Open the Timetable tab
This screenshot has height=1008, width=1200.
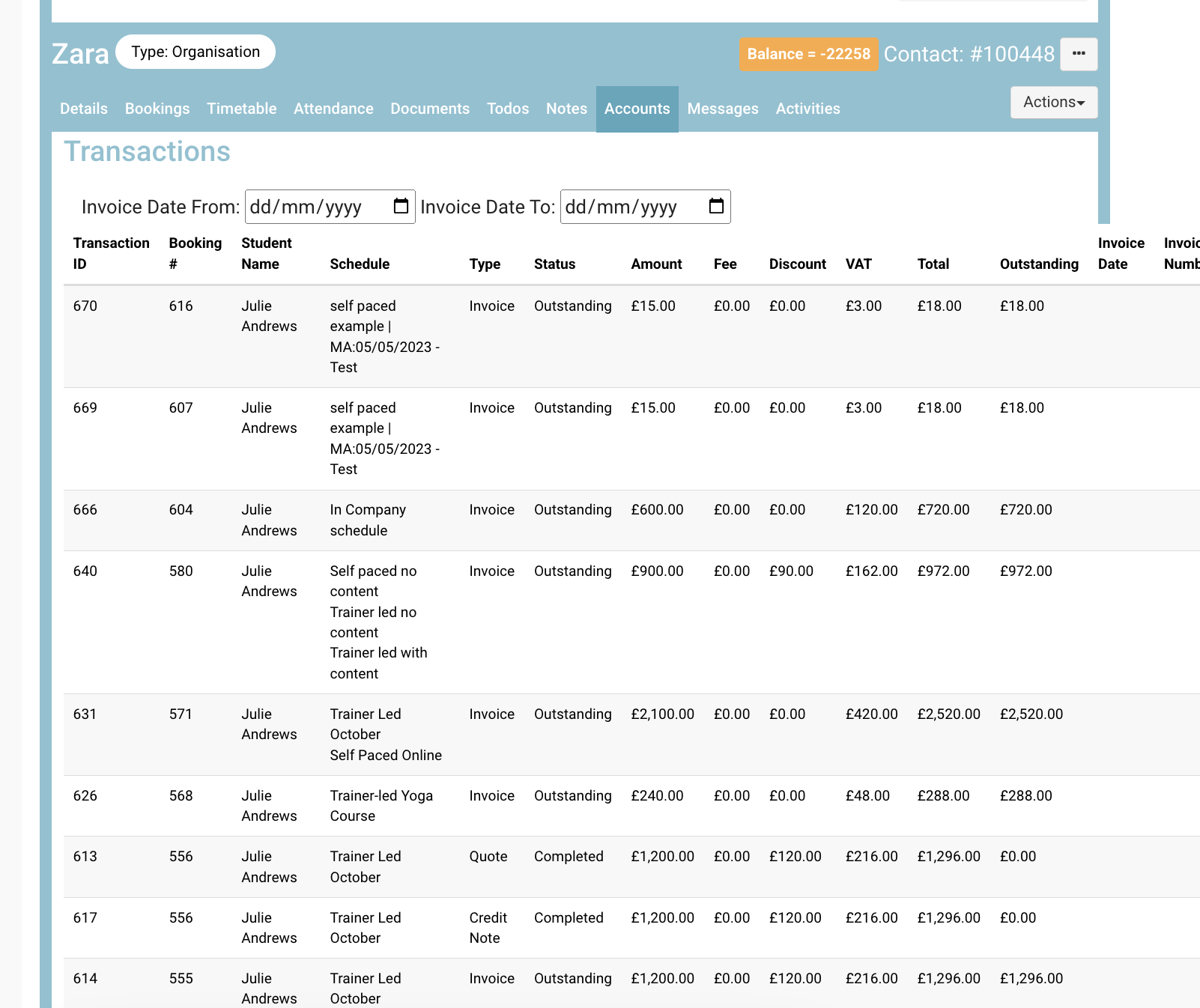pyautogui.click(x=241, y=109)
